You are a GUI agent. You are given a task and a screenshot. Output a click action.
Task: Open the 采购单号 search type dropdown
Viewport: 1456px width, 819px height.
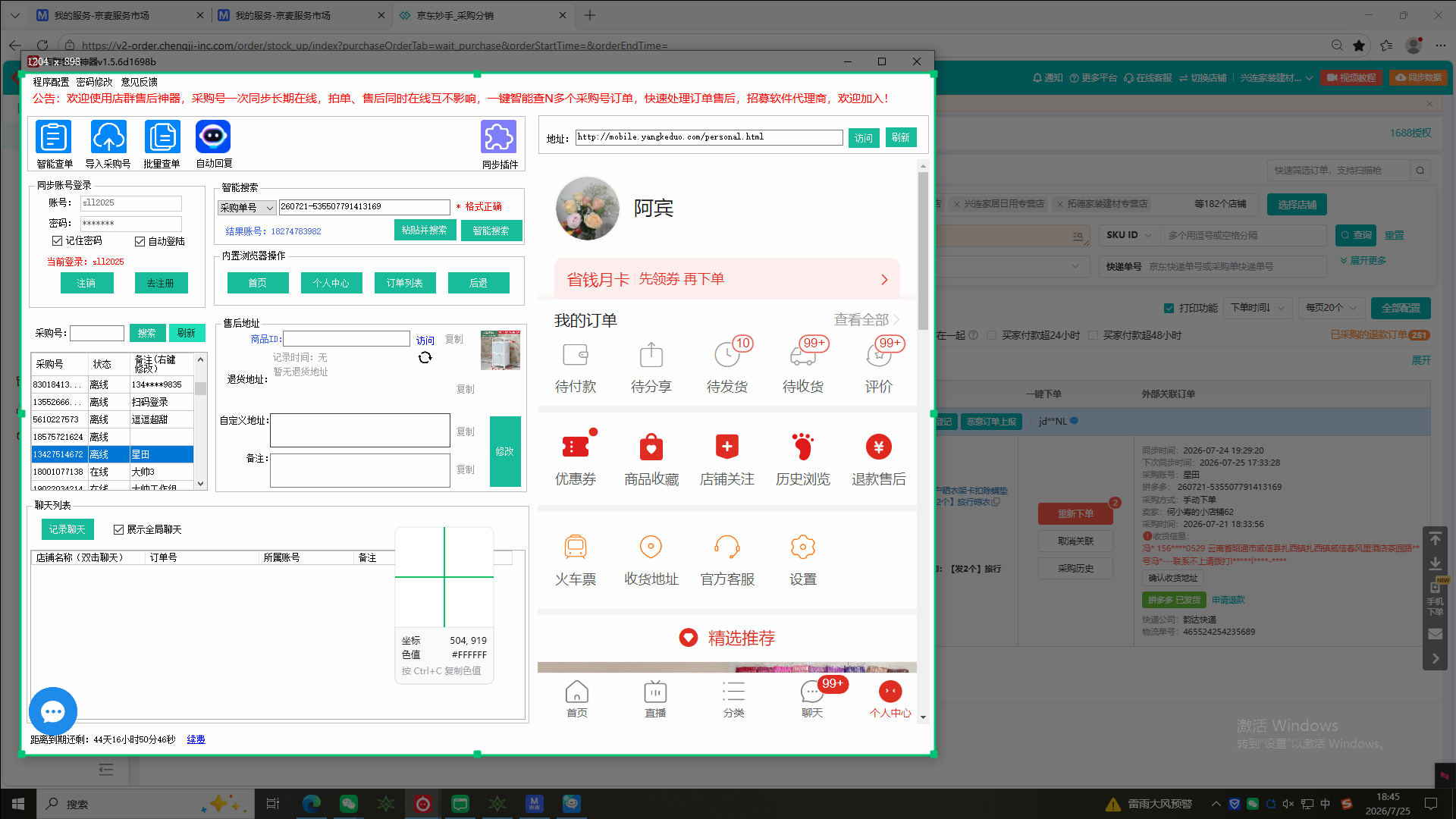[x=247, y=207]
